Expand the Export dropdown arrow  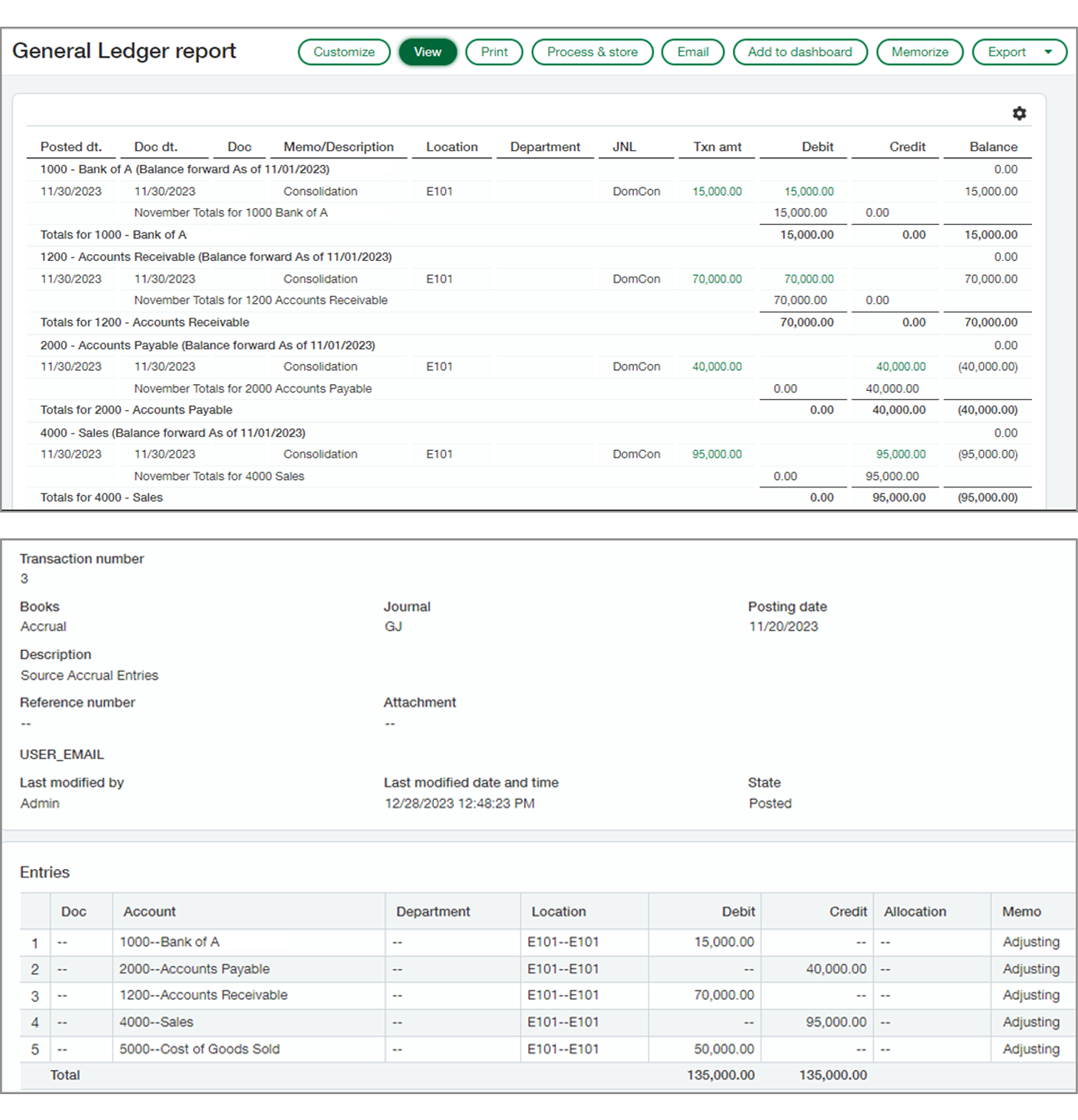click(1048, 52)
